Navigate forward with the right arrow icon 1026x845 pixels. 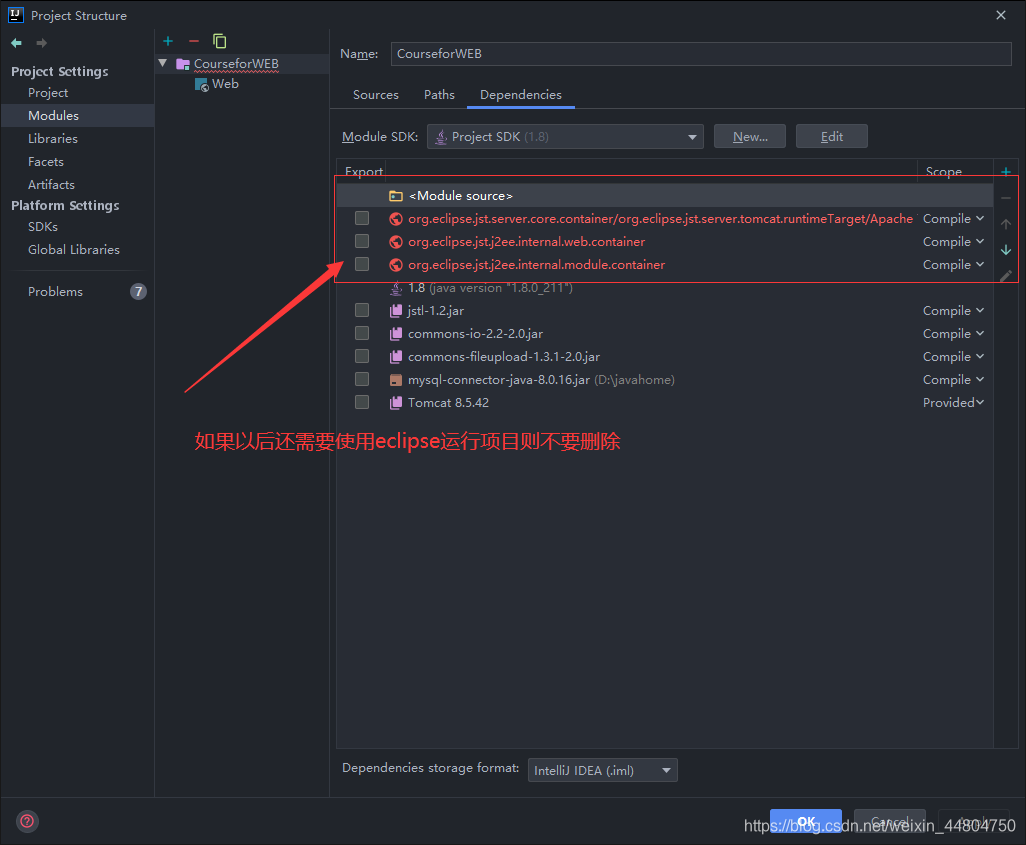41,43
